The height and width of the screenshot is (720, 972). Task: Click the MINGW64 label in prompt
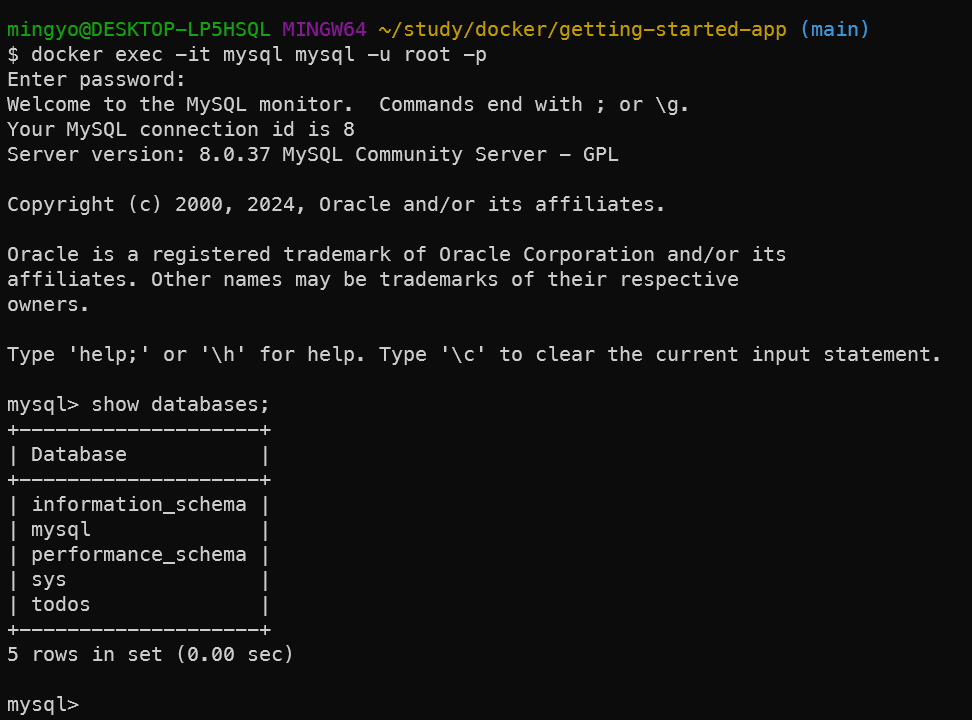tap(324, 29)
